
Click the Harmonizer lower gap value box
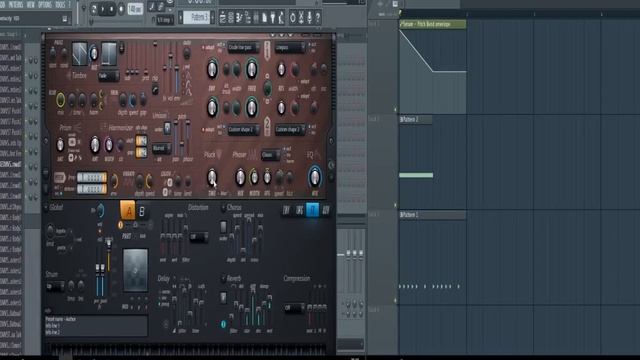[x=141, y=152]
